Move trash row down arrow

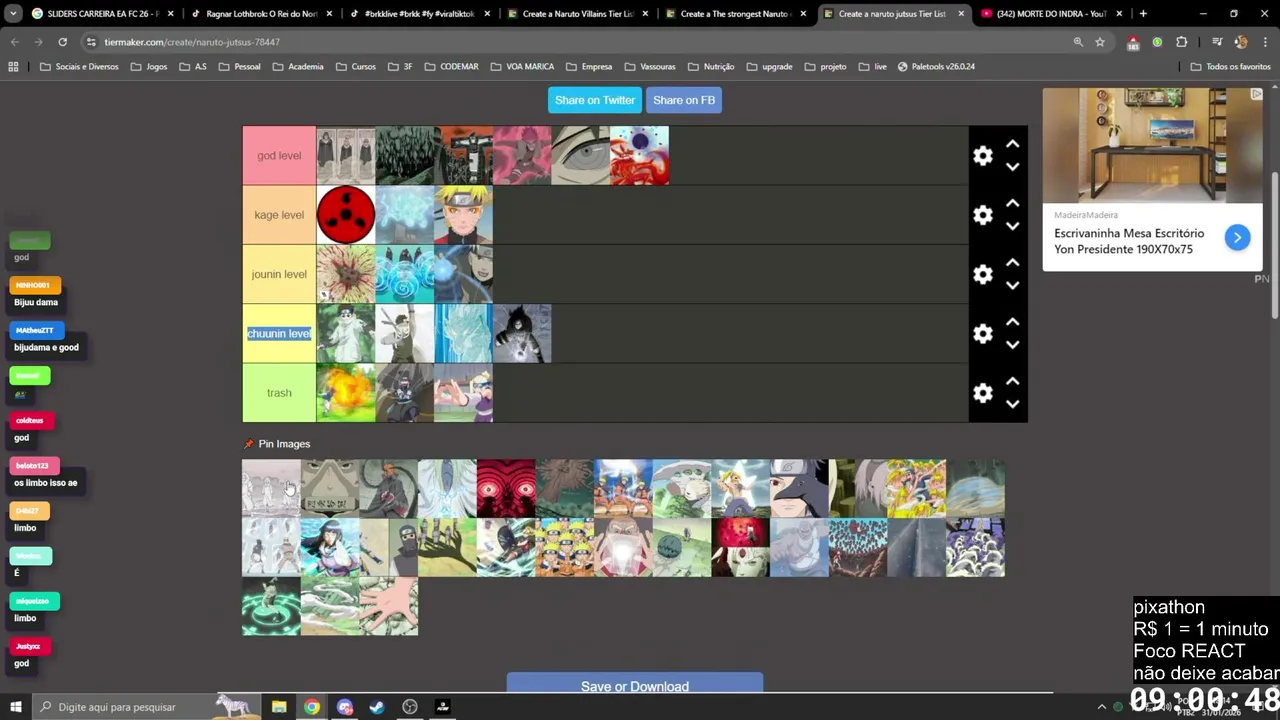[1012, 404]
